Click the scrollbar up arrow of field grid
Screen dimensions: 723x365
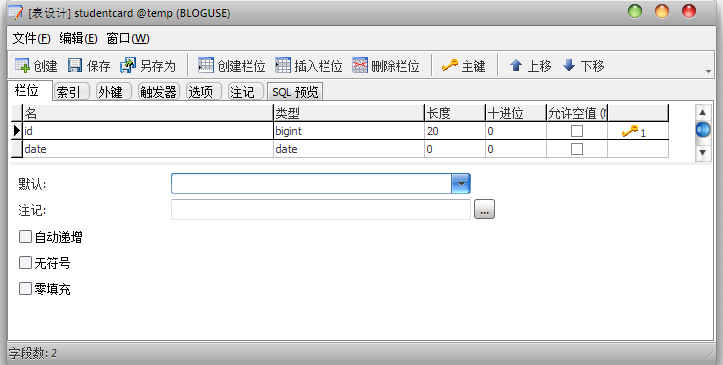702,112
